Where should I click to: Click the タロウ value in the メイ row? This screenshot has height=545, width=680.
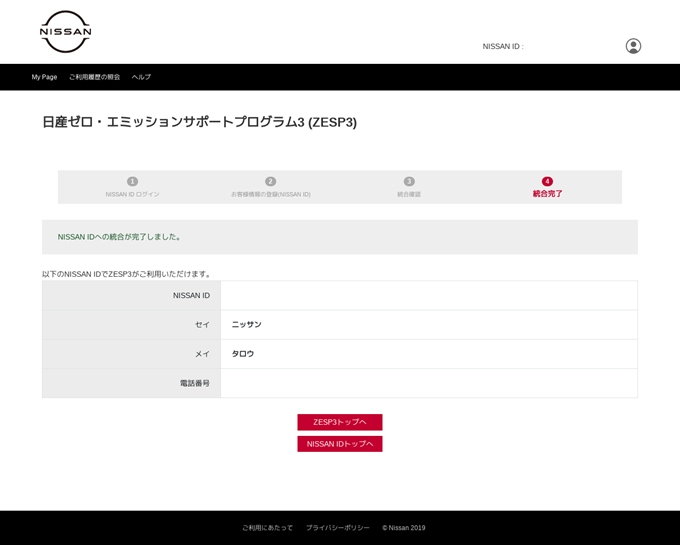click(x=243, y=354)
